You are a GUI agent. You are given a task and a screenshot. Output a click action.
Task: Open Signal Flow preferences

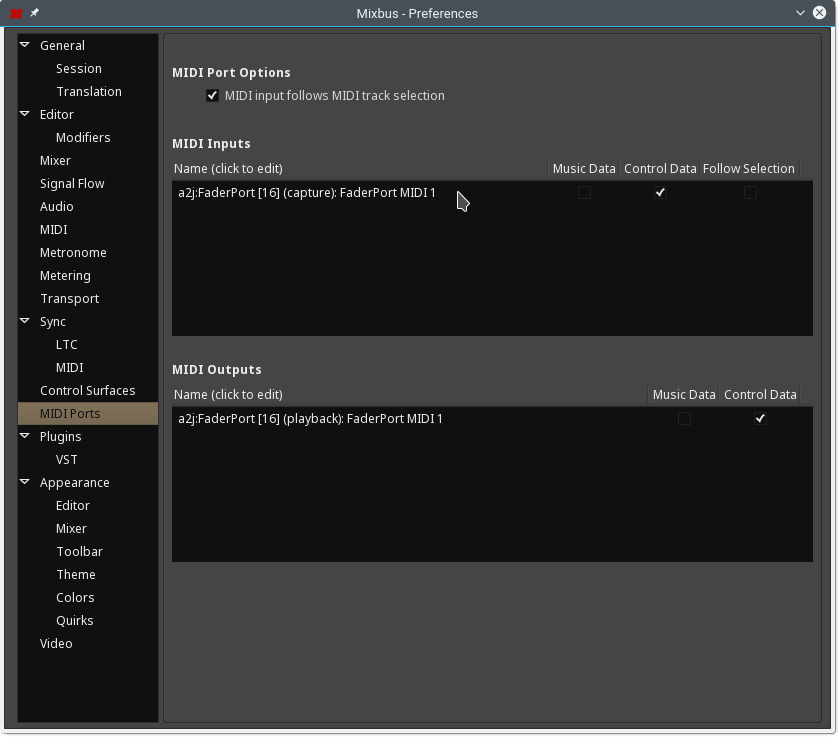72,184
